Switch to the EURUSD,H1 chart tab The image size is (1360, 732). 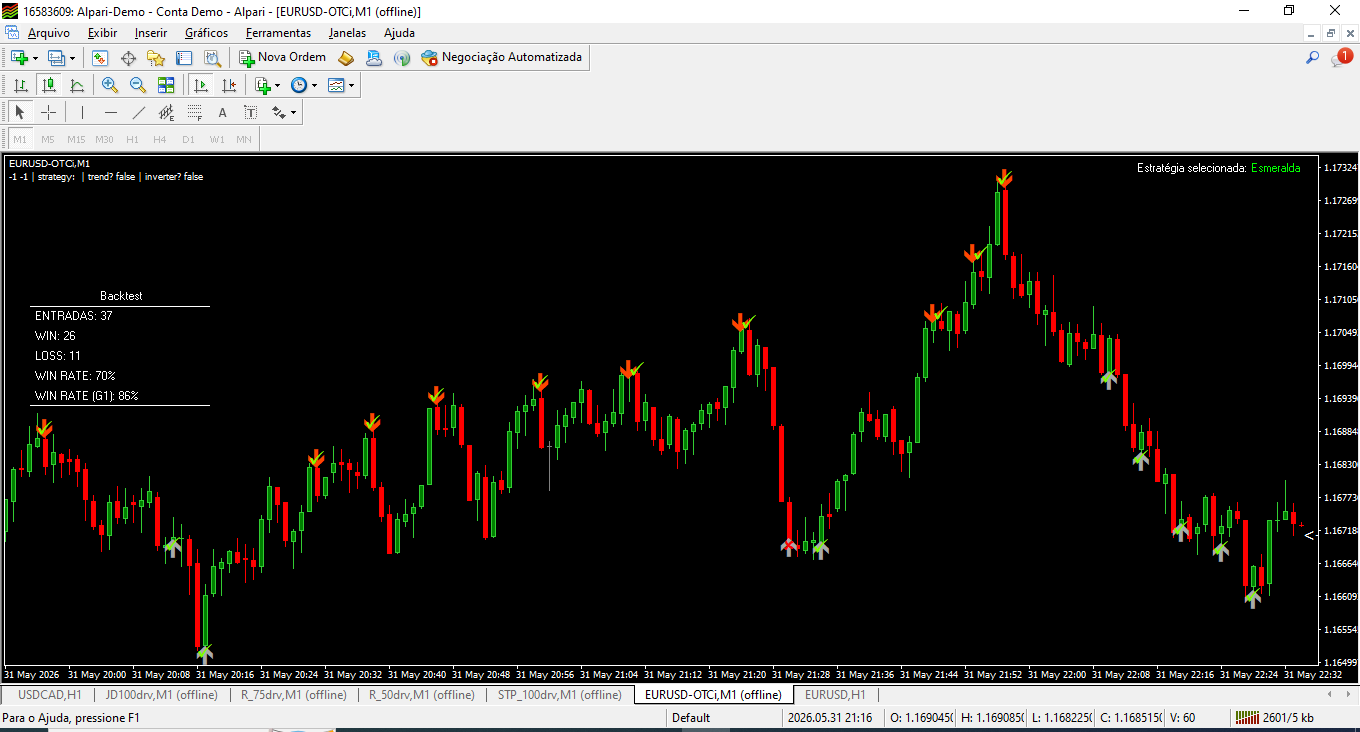point(835,695)
